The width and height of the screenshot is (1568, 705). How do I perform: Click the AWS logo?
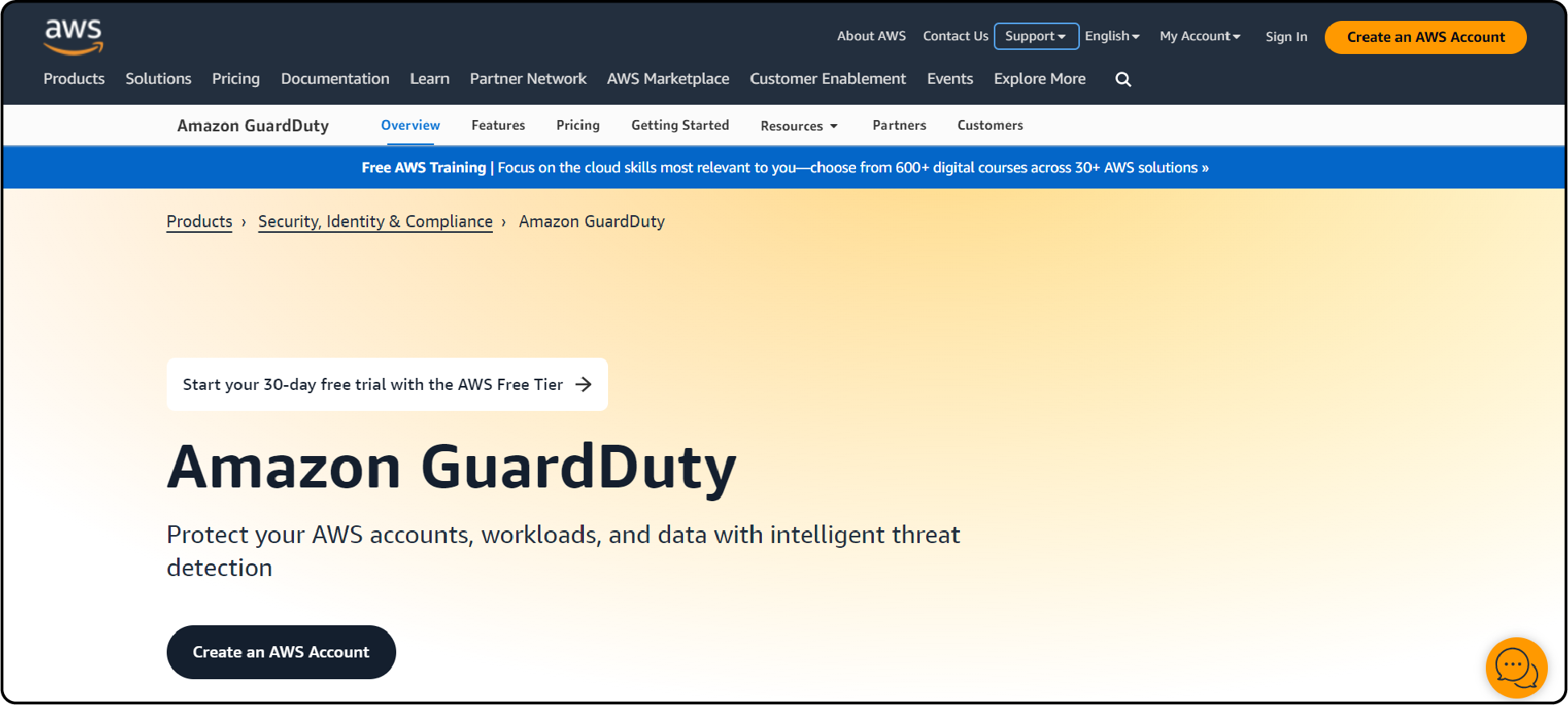click(73, 37)
